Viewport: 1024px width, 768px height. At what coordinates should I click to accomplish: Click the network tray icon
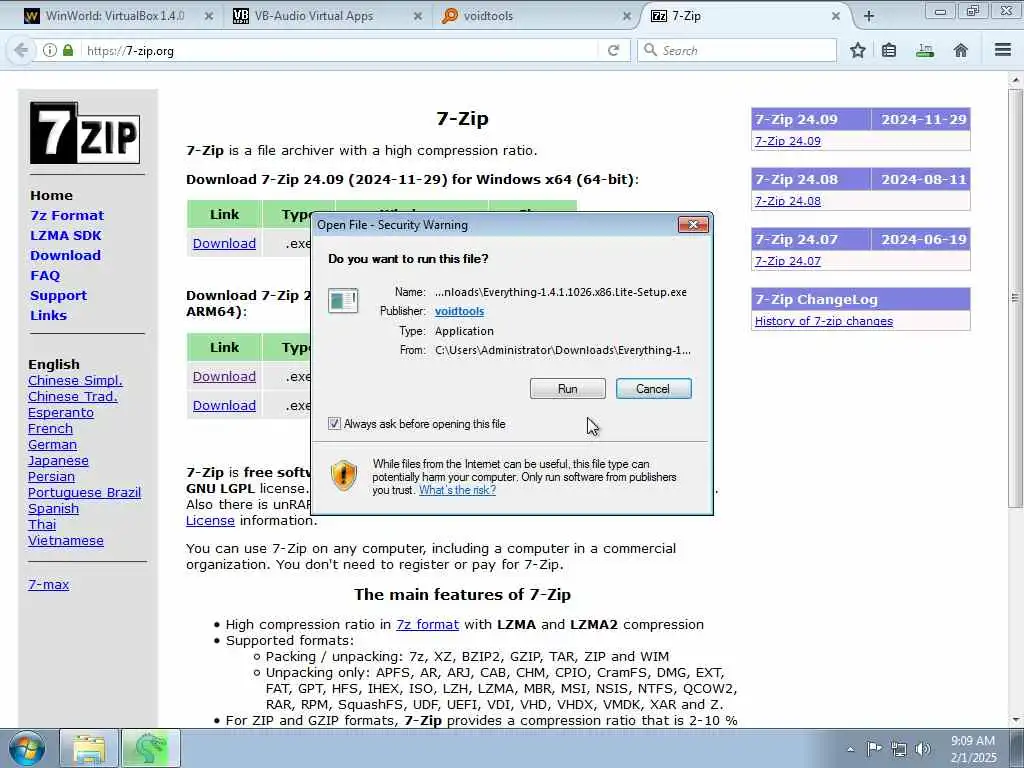[899, 749]
